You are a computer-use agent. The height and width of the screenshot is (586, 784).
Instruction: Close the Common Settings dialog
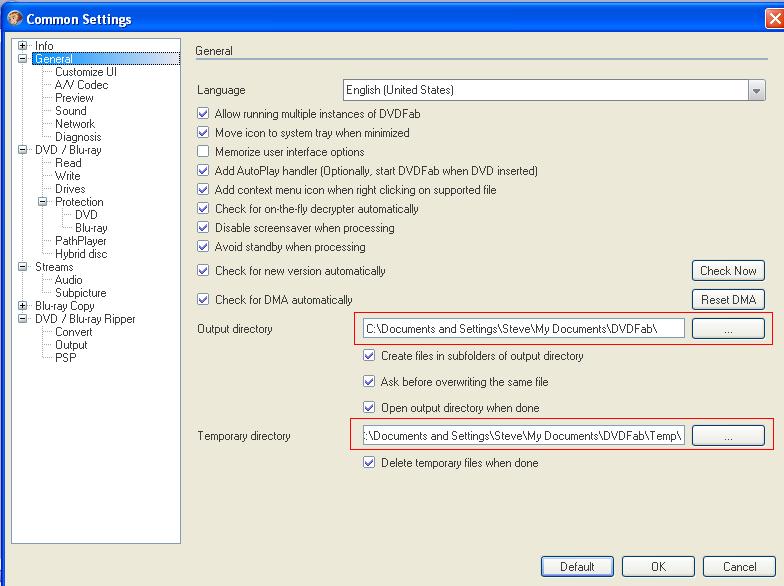(774, 19)
